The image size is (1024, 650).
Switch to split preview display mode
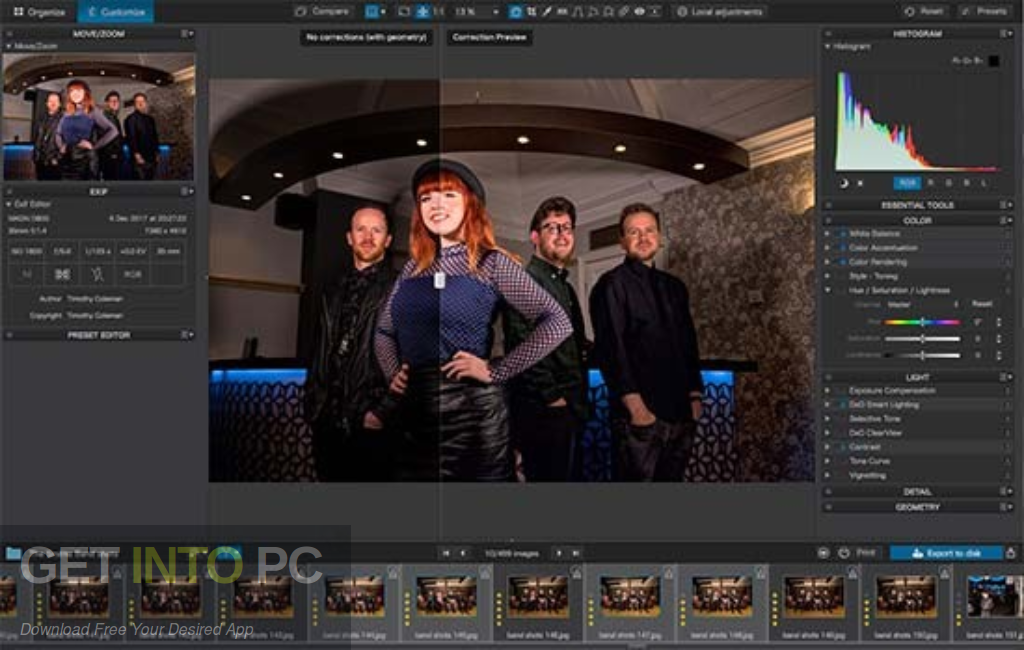372,12
